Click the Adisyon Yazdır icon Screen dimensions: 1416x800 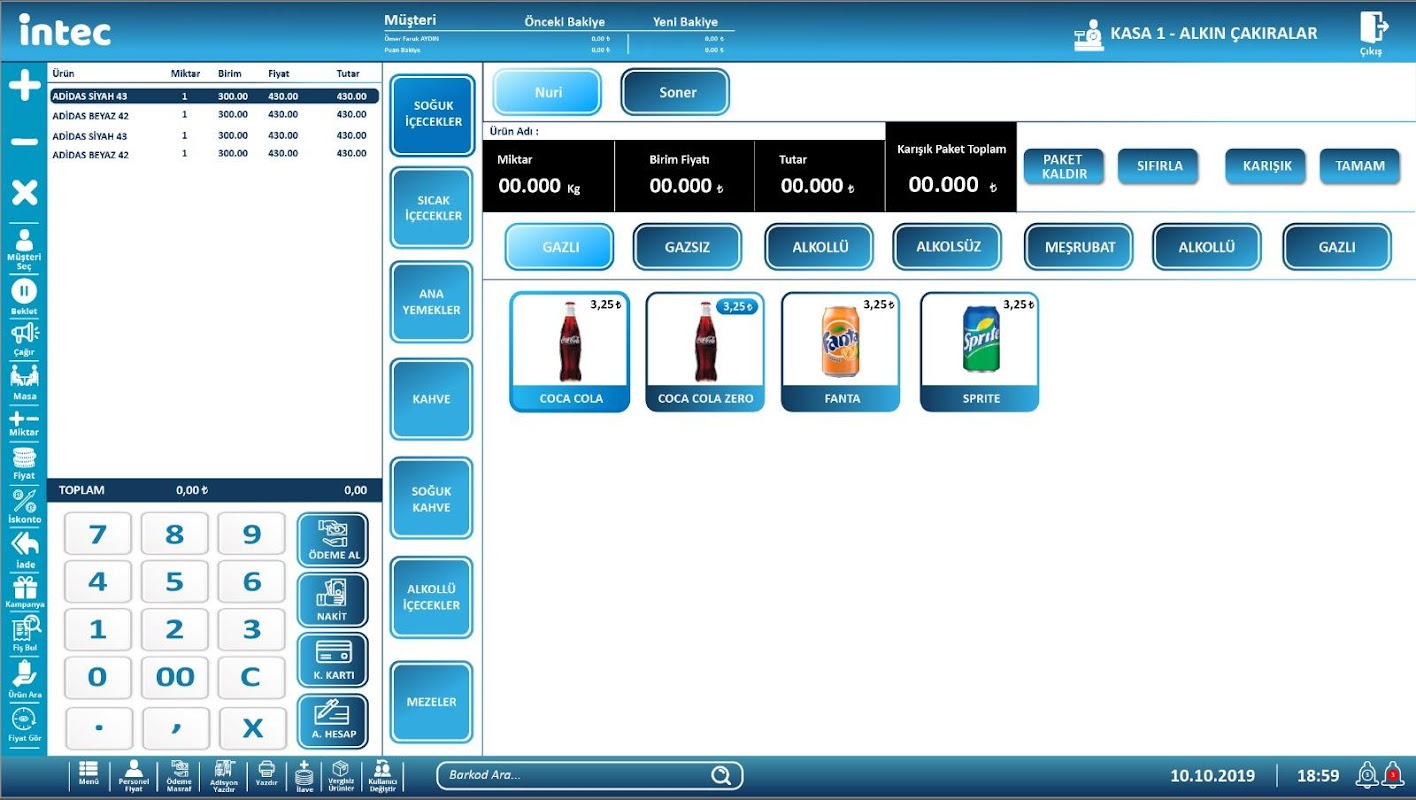click(224, 776)
